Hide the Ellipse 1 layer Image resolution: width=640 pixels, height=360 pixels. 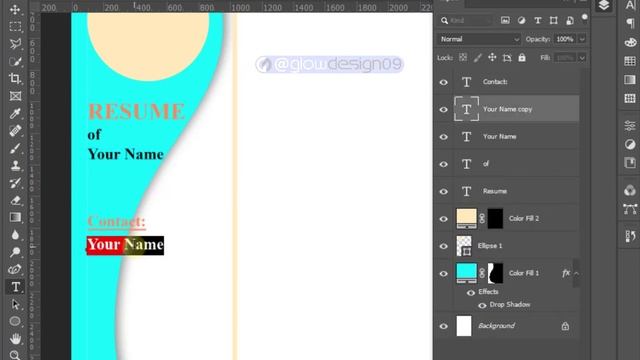tap(444, 246)
